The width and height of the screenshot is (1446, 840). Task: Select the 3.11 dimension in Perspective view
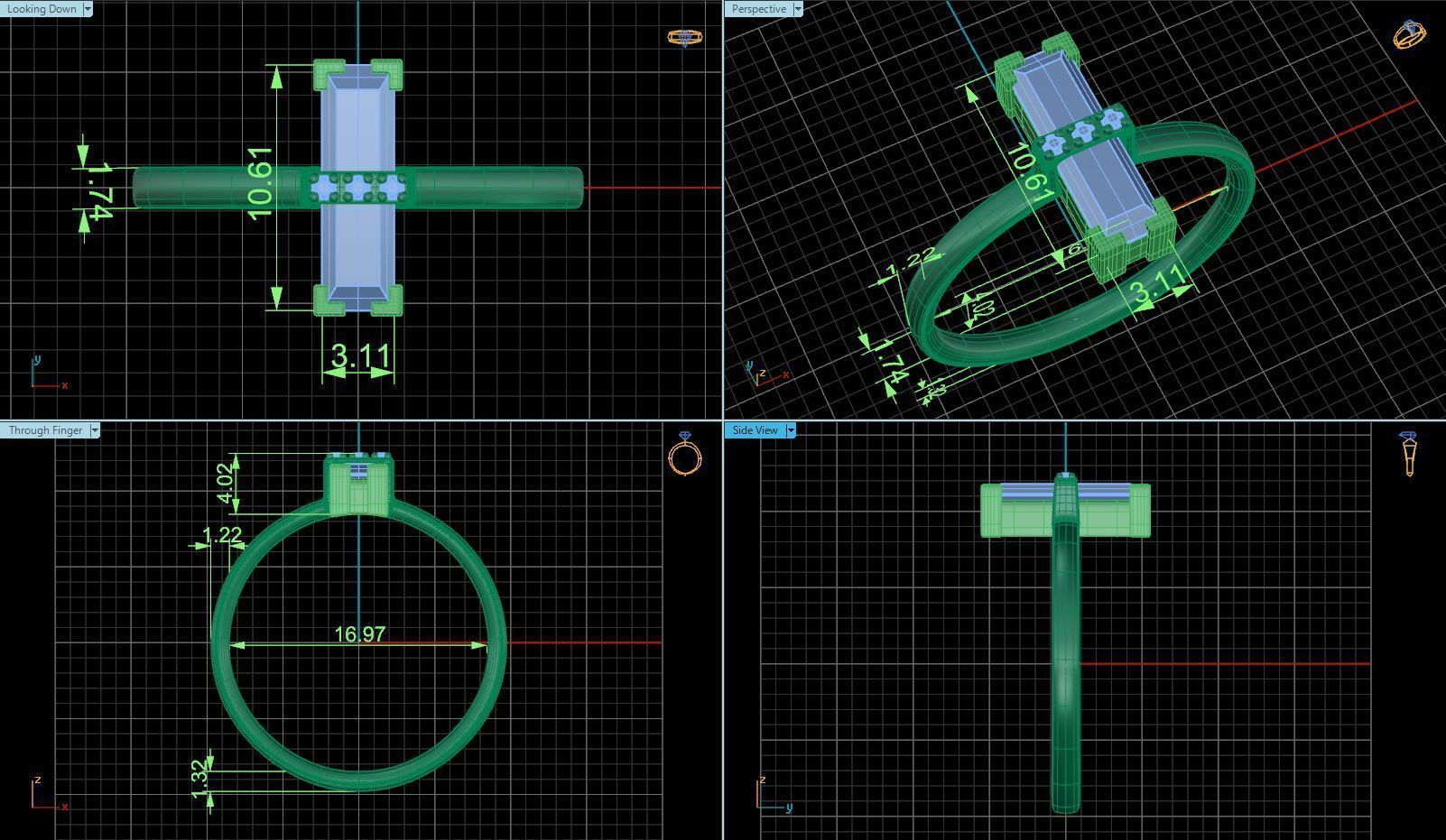[x=1157, y=287]
